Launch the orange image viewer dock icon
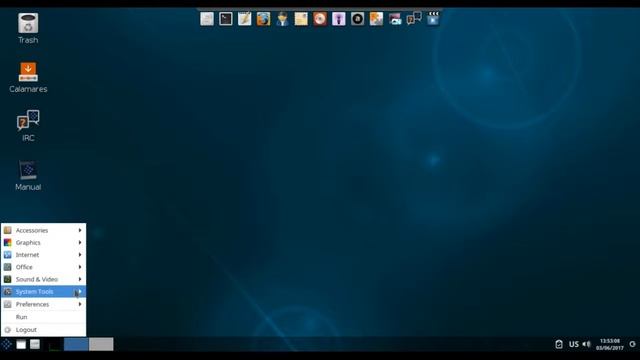Screen dimensions: 640x360 click(376, 19)
